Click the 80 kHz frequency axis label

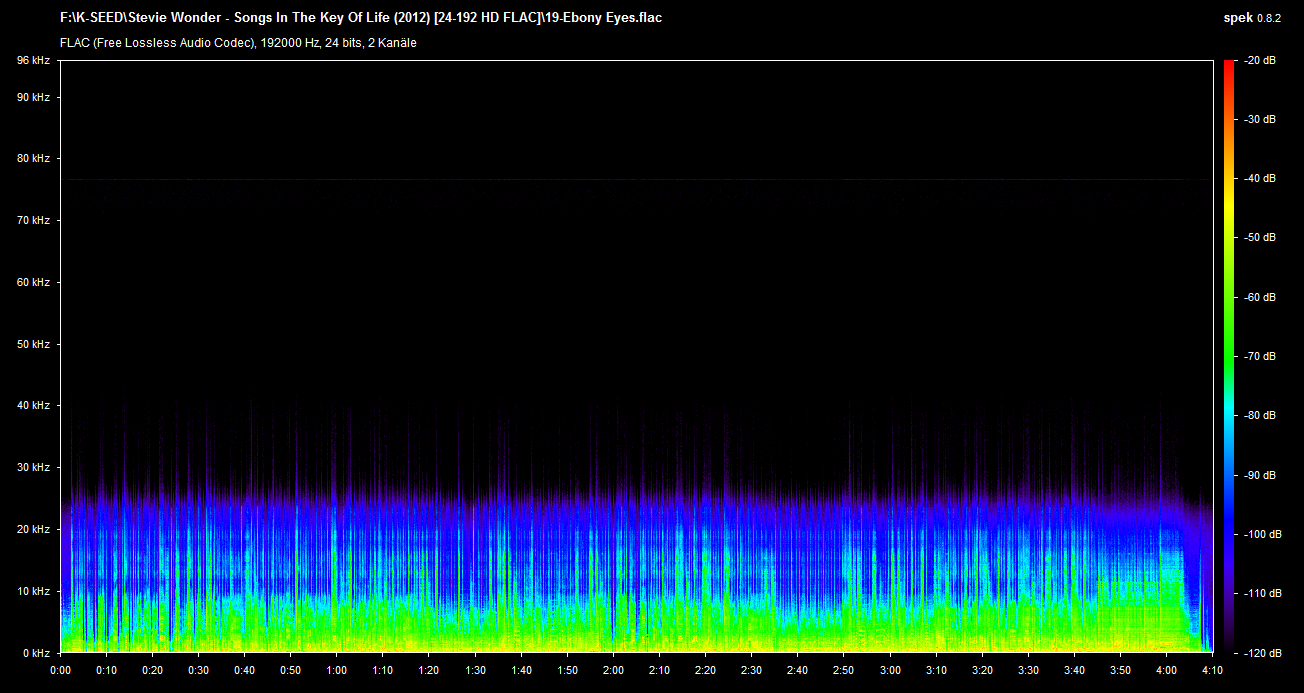point(33,158)
